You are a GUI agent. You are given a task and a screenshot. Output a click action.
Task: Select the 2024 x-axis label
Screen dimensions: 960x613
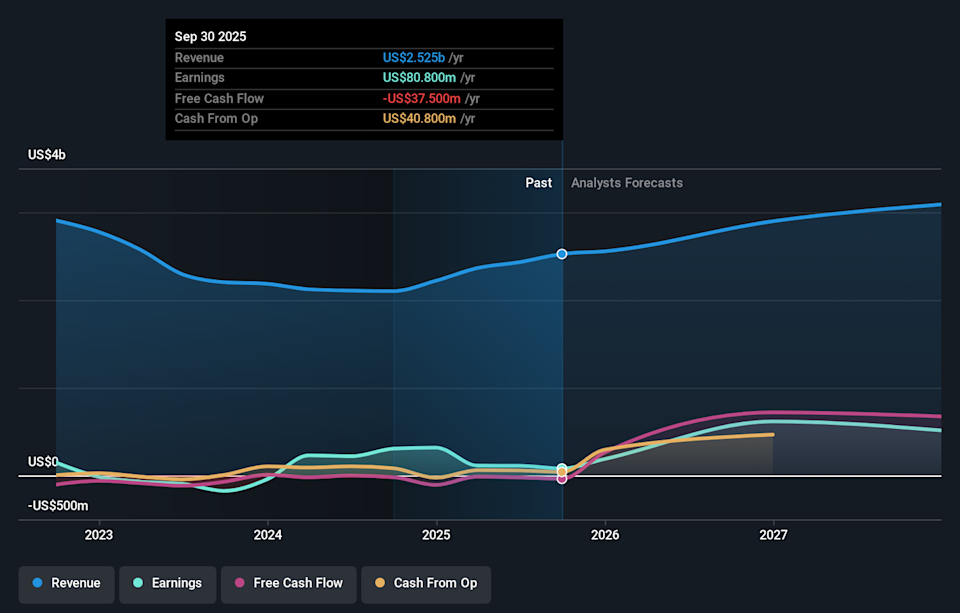(x=268, y=535)
